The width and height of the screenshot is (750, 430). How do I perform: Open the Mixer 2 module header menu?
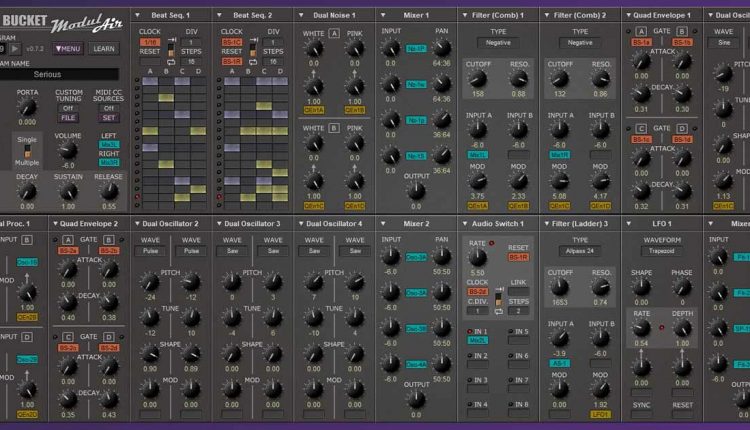(383, 223)
